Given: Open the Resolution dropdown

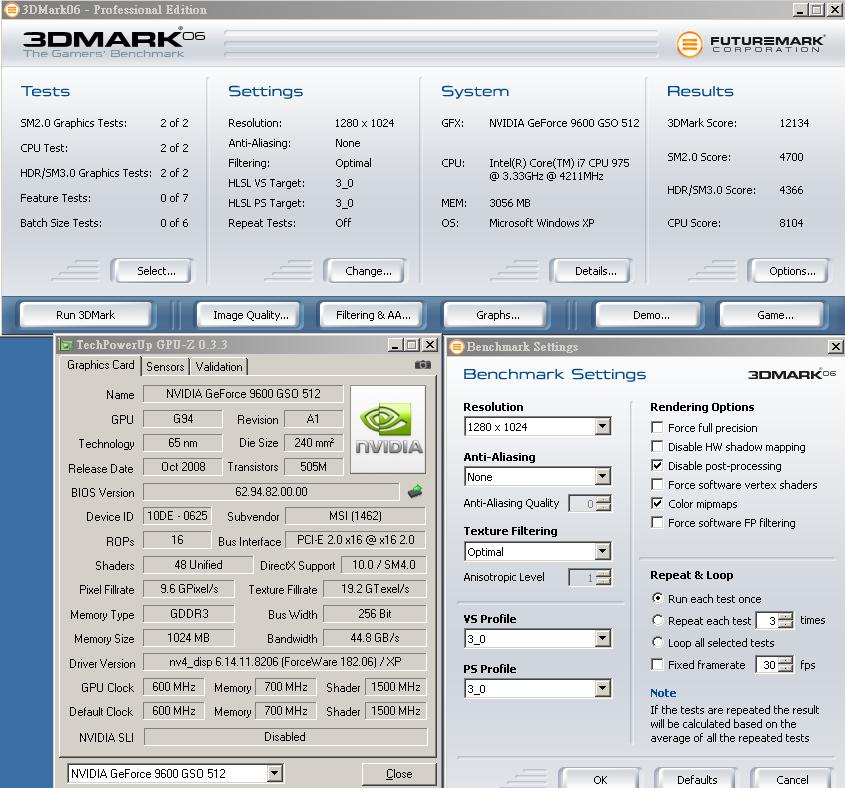Looking at the screenshot, I should click(x=603, y=426).
